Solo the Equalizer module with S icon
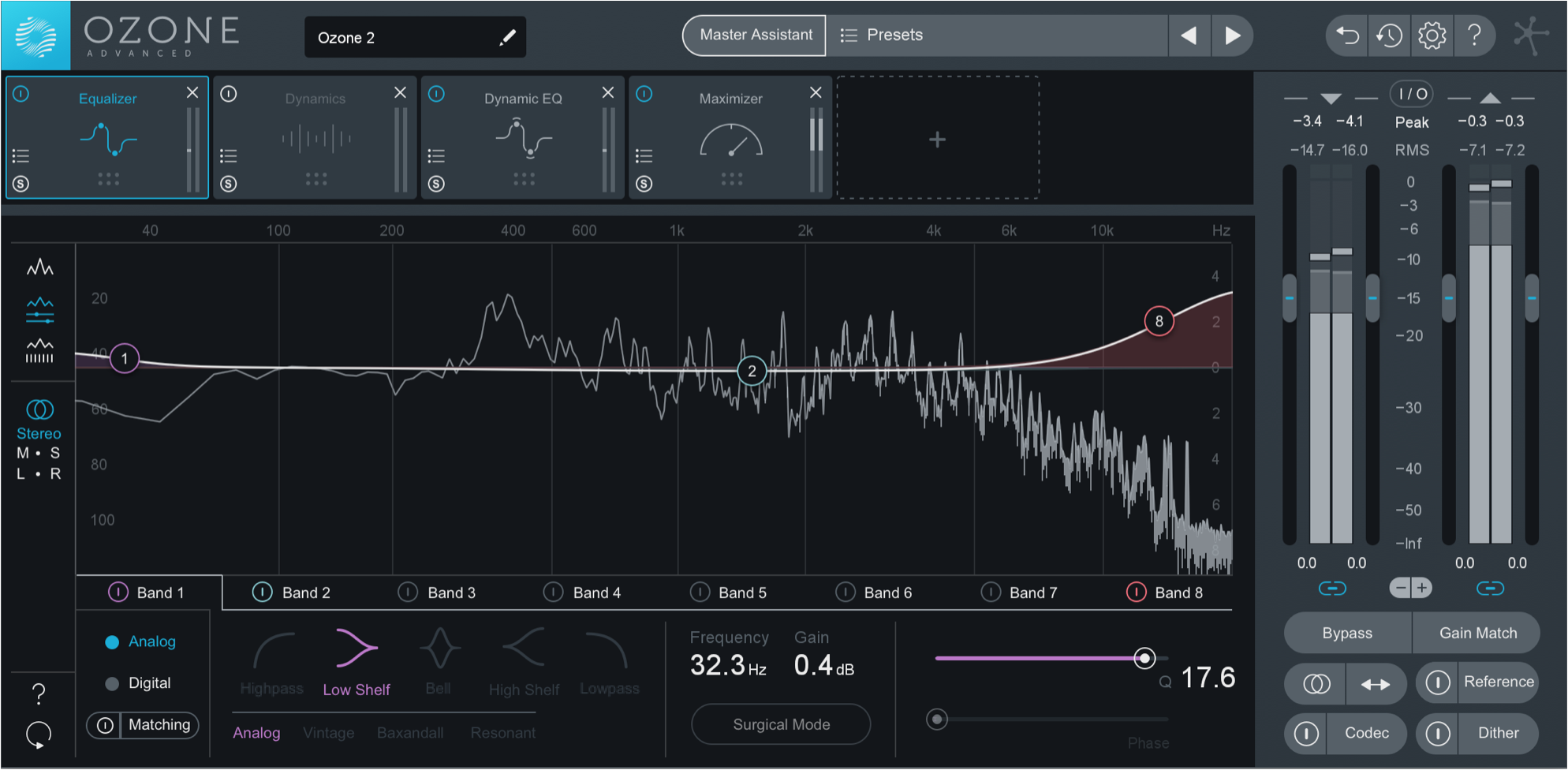 pos(21,184)
